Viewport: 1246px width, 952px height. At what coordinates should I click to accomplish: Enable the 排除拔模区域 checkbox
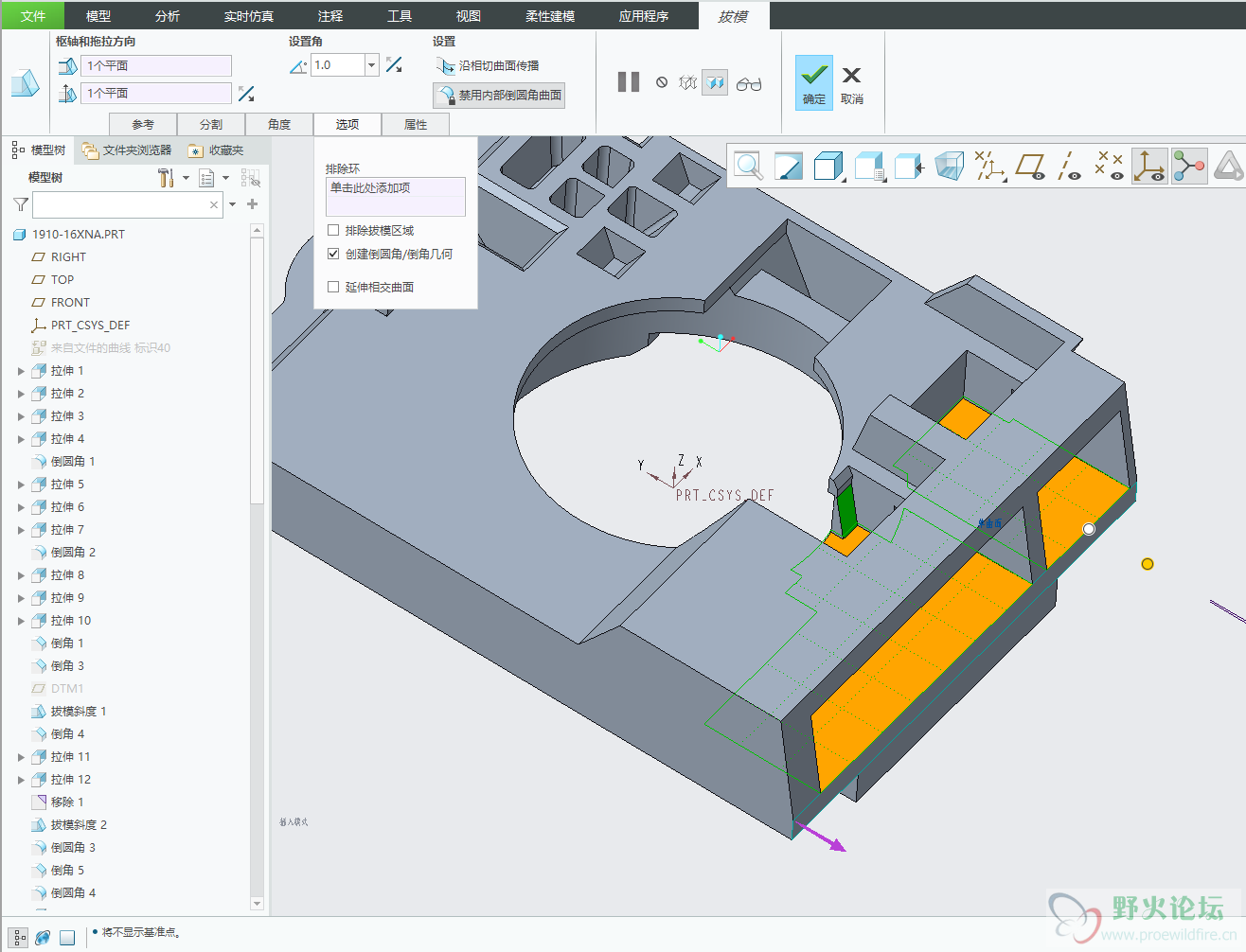point(333,230)
